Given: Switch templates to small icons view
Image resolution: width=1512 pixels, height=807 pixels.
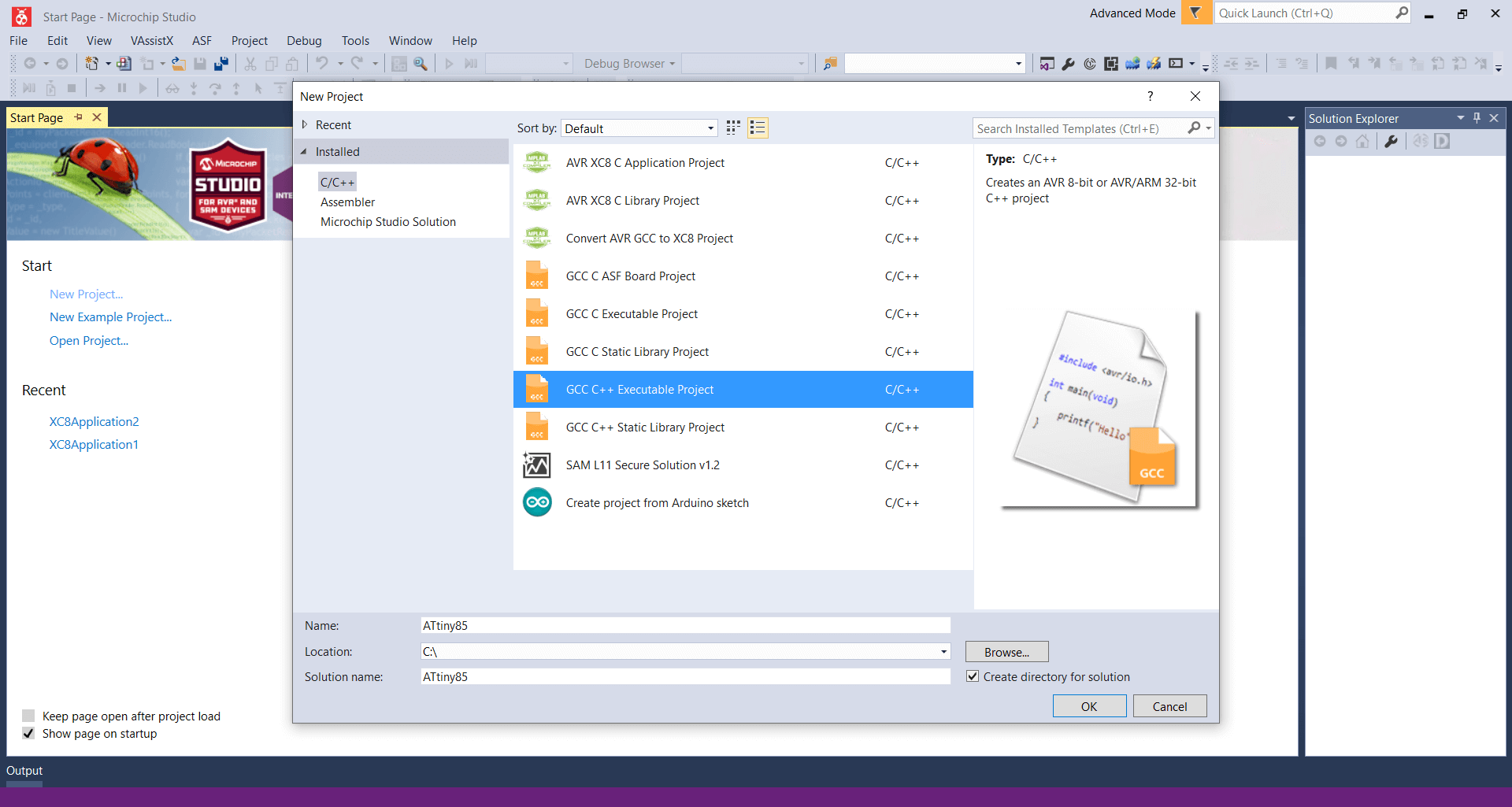Looking at the screenshot, I should point(733,128).
